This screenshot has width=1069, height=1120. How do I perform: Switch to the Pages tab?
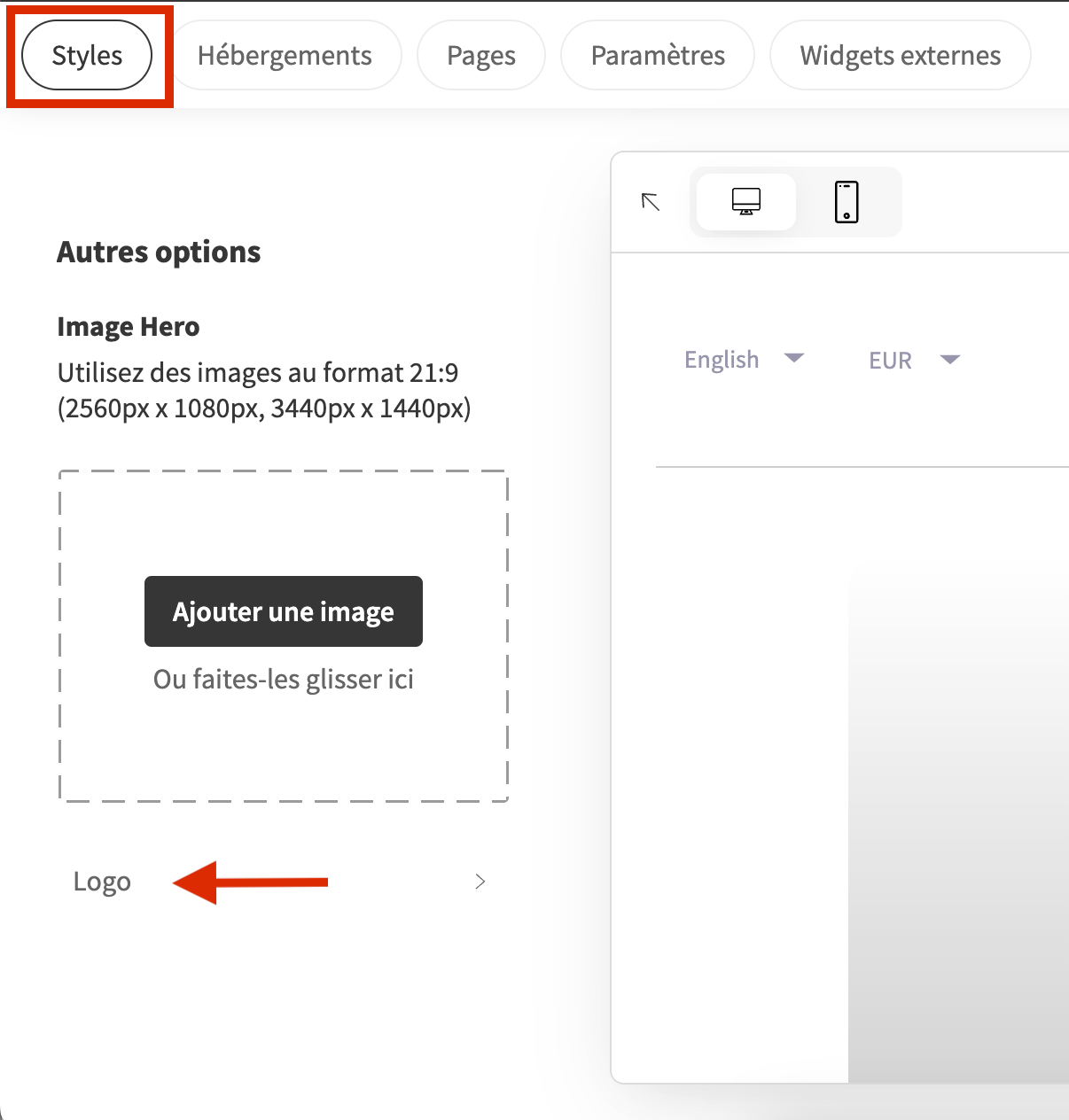click(480, 55)
